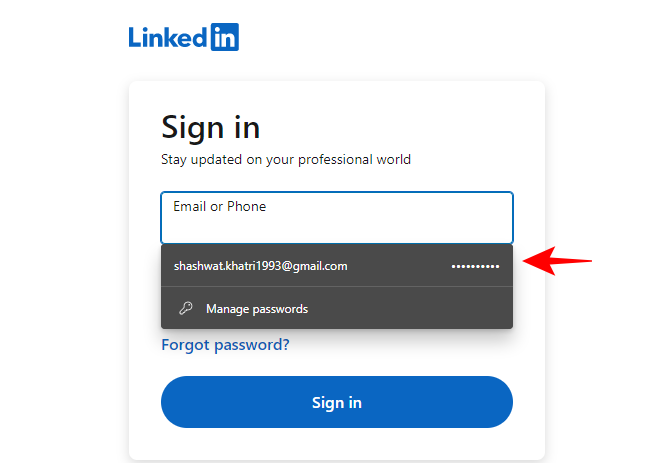This screenshot has height=463, width=650.
Task: Click the masked password dots in suggestion
Action: tap(475, 266)
